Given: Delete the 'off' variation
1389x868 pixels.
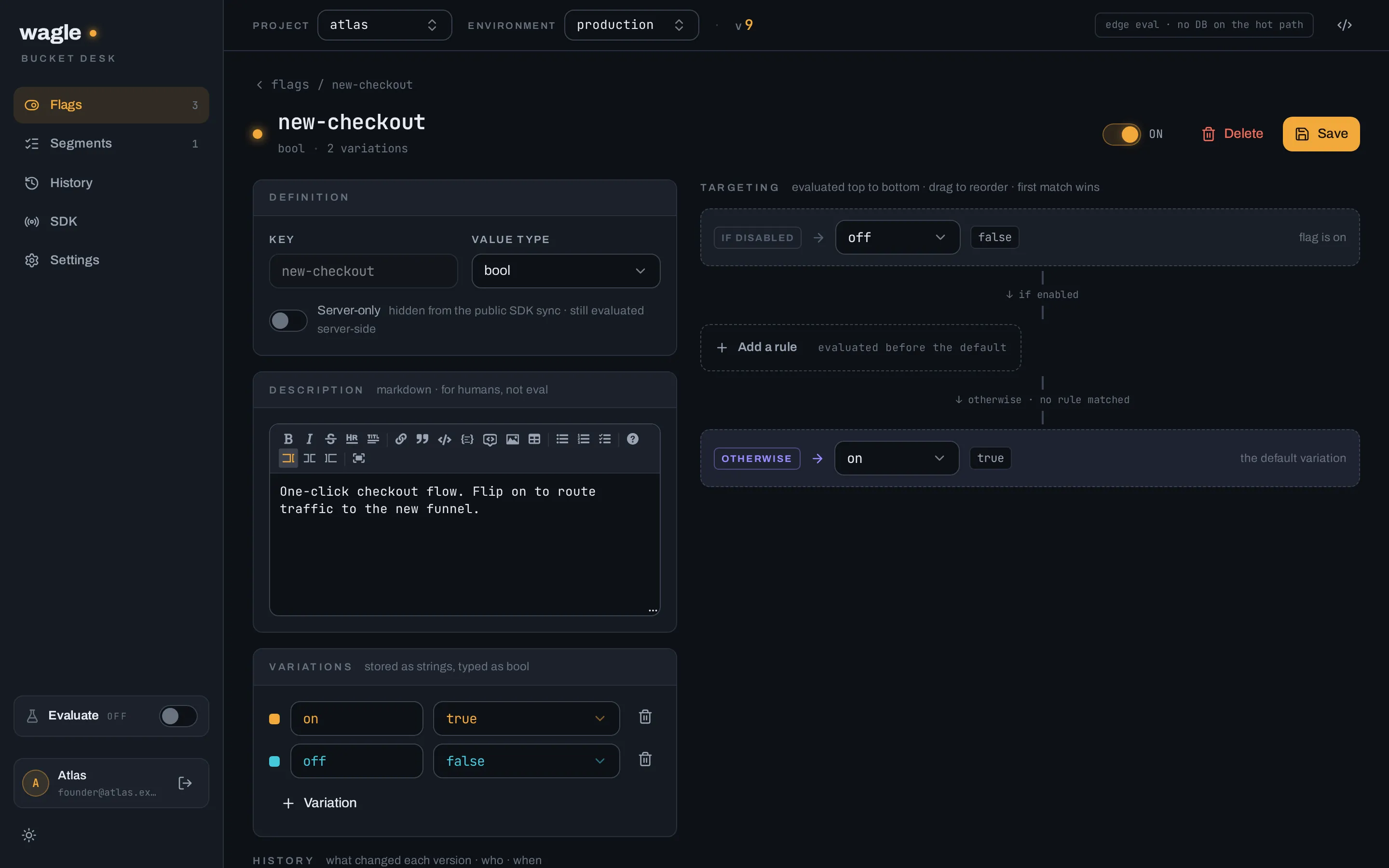Looking at the screenshot, I should (x=645, y=759).
